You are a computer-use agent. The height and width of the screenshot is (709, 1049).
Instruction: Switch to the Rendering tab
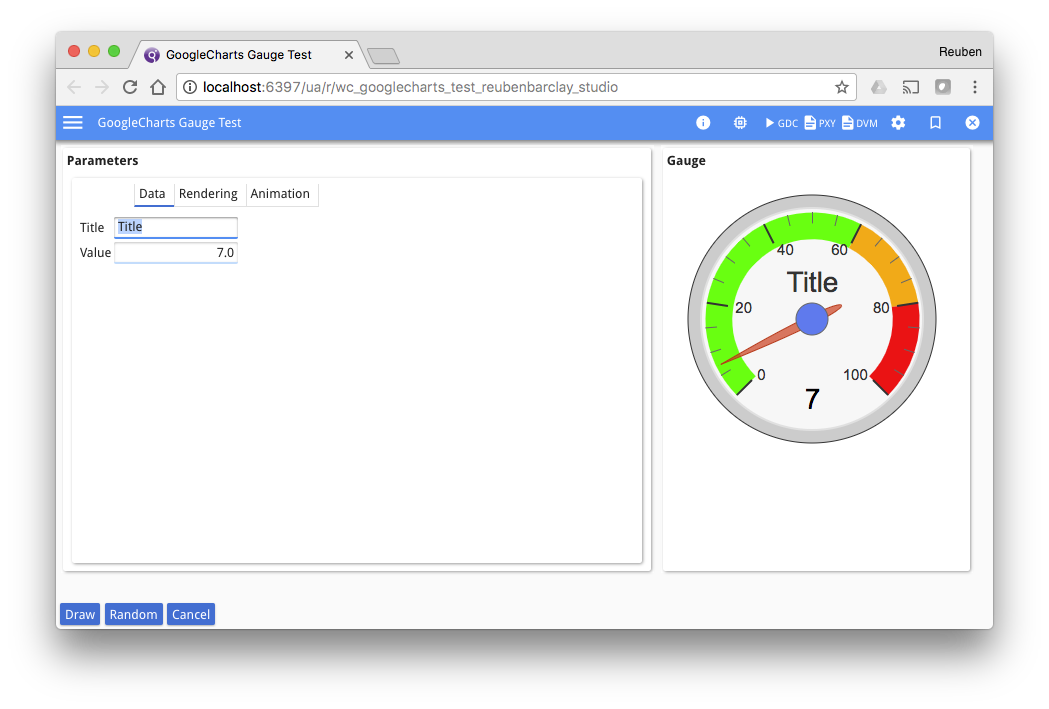tap(208, 193)
